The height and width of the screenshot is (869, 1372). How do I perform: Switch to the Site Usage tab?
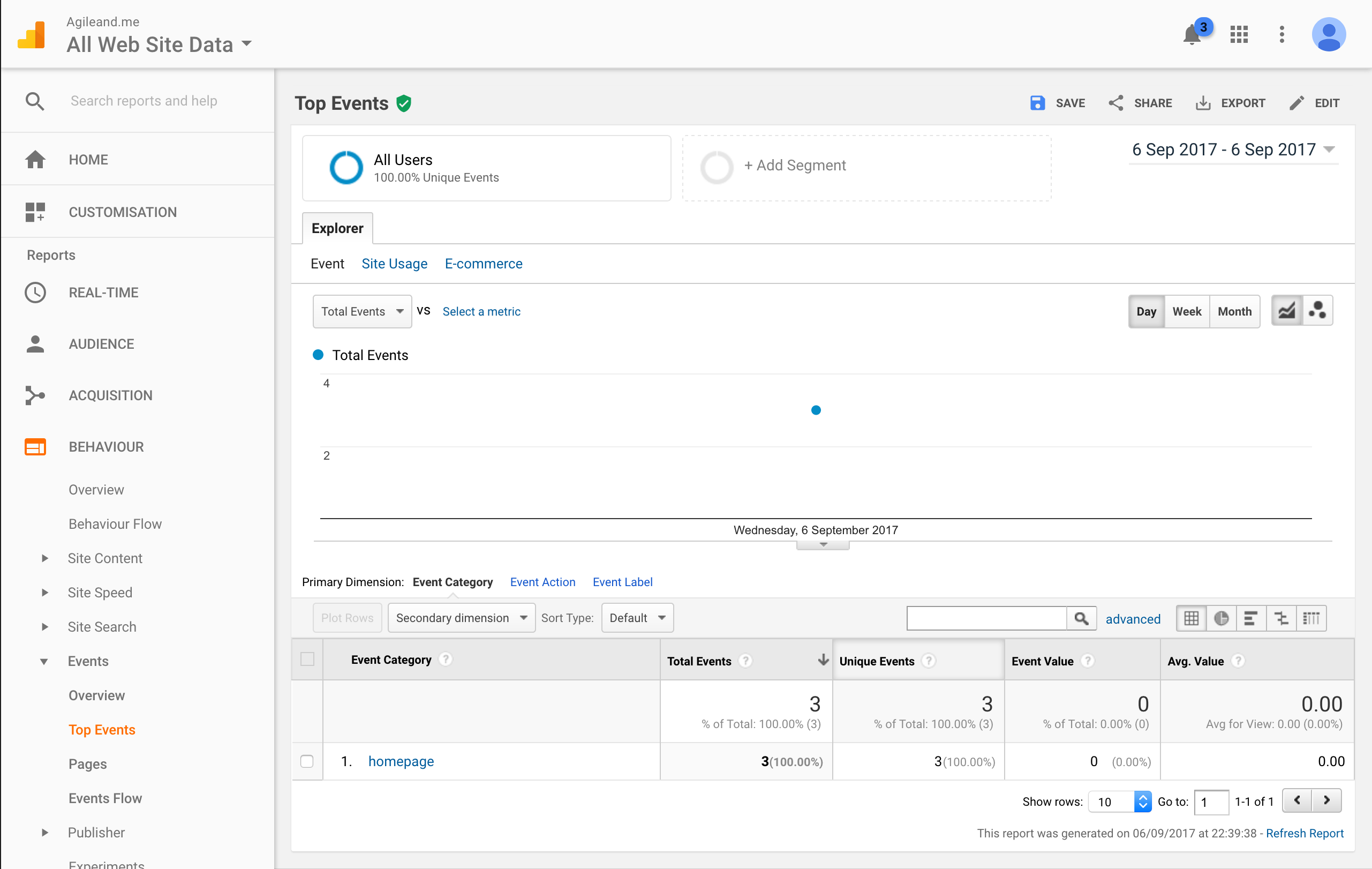pos(394,264)
